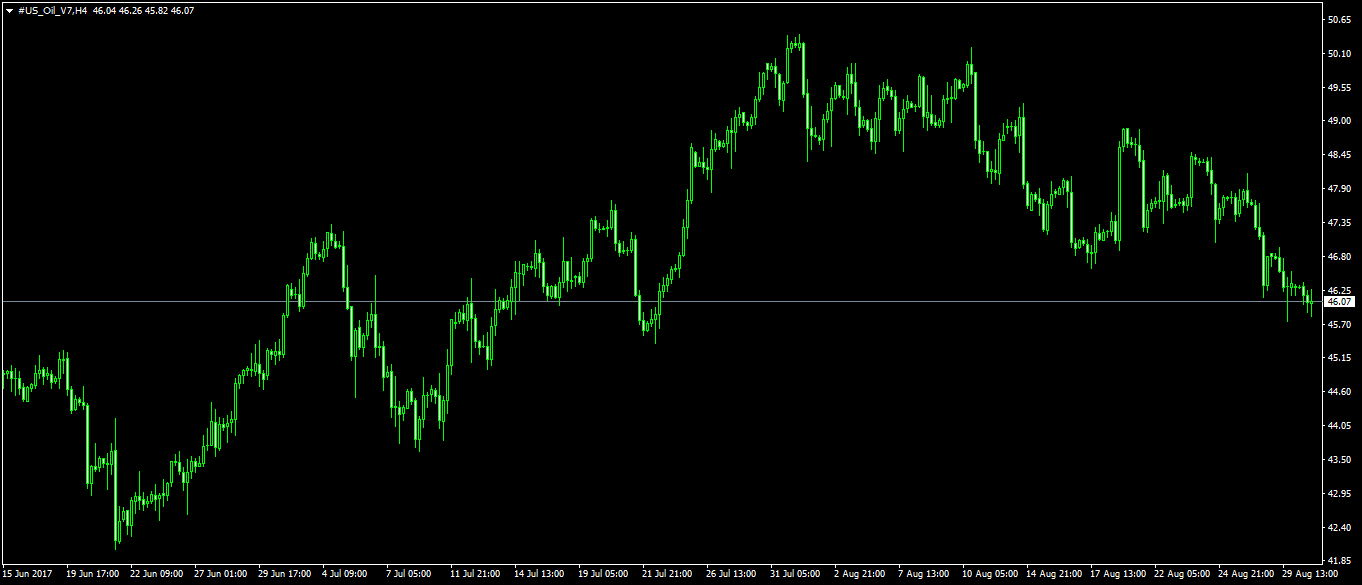Click the 44.05 price axis label

pyautogui.click(x=1340, y=426)
